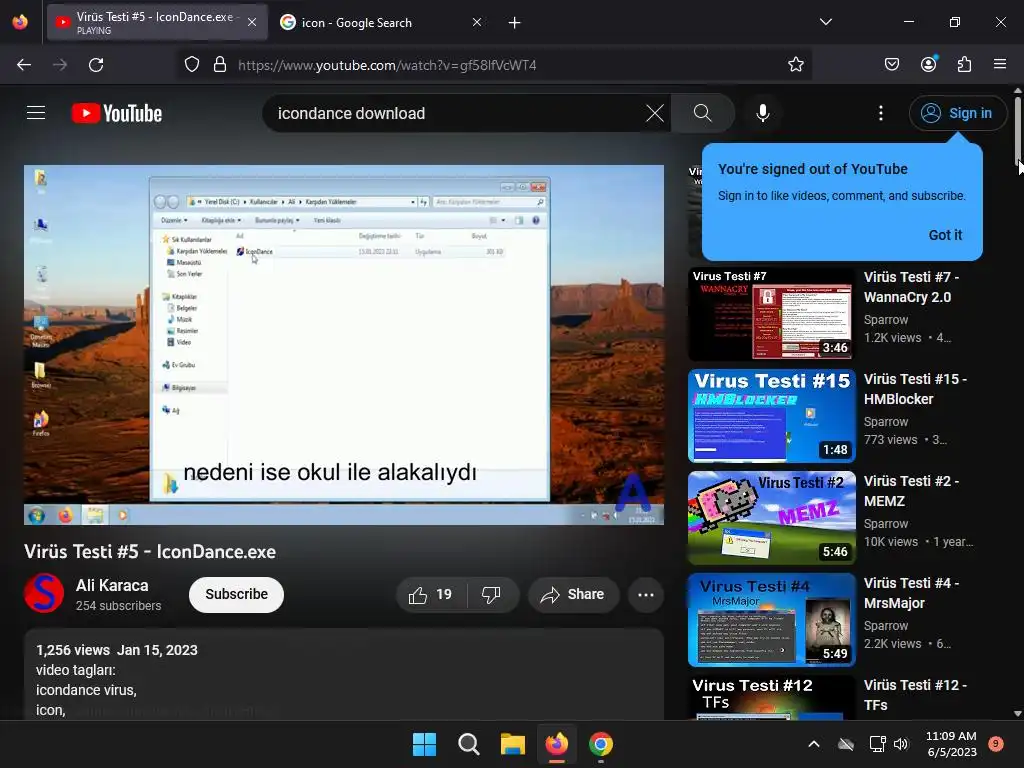This screenshot has height=768, width=1024.
Task: Open Virüs Testi #7 - WannaCry 2.0 title
Action: pos(912,287)
